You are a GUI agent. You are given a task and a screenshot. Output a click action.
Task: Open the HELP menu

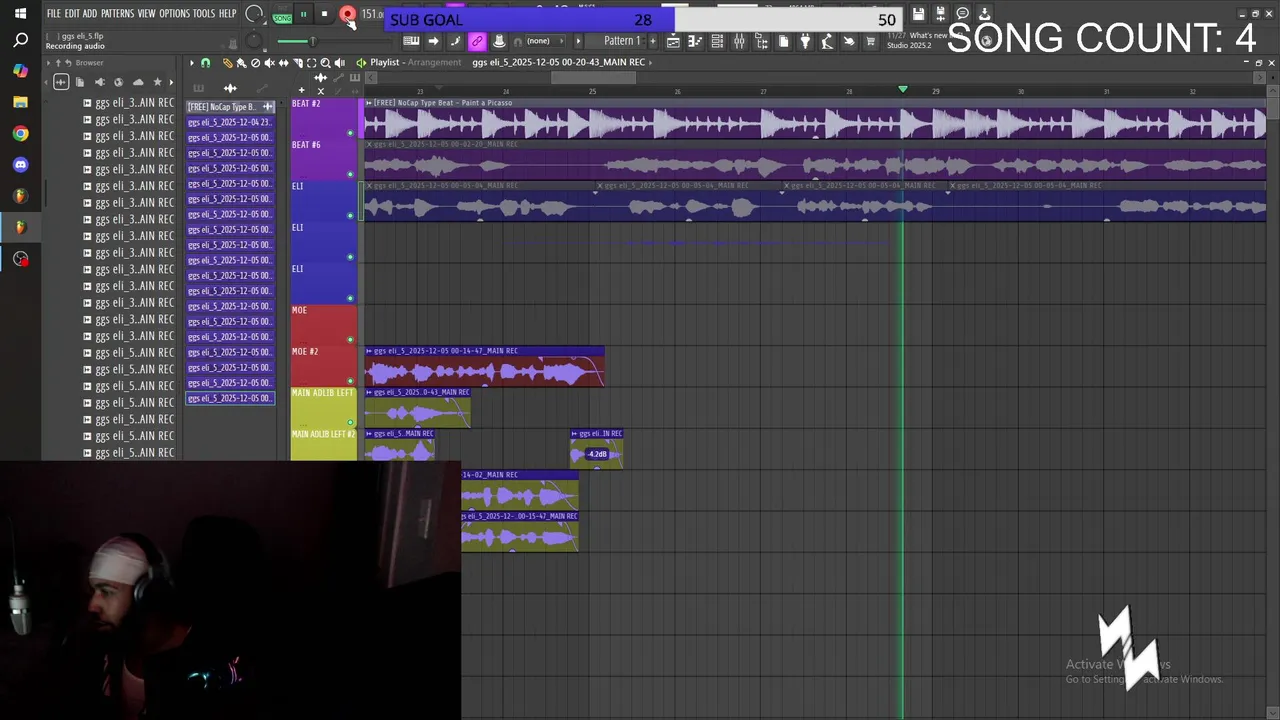228,14
